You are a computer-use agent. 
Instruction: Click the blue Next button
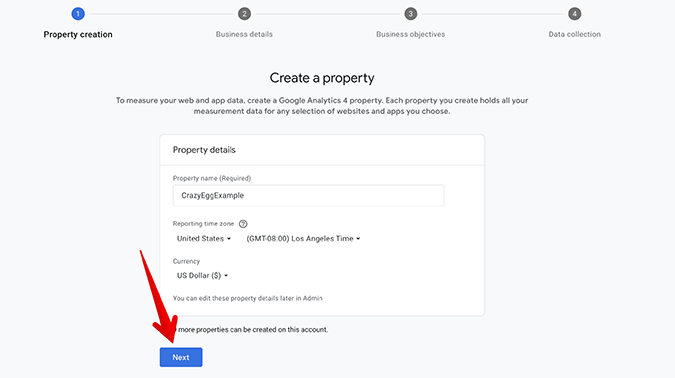click(x=181, y=357)
